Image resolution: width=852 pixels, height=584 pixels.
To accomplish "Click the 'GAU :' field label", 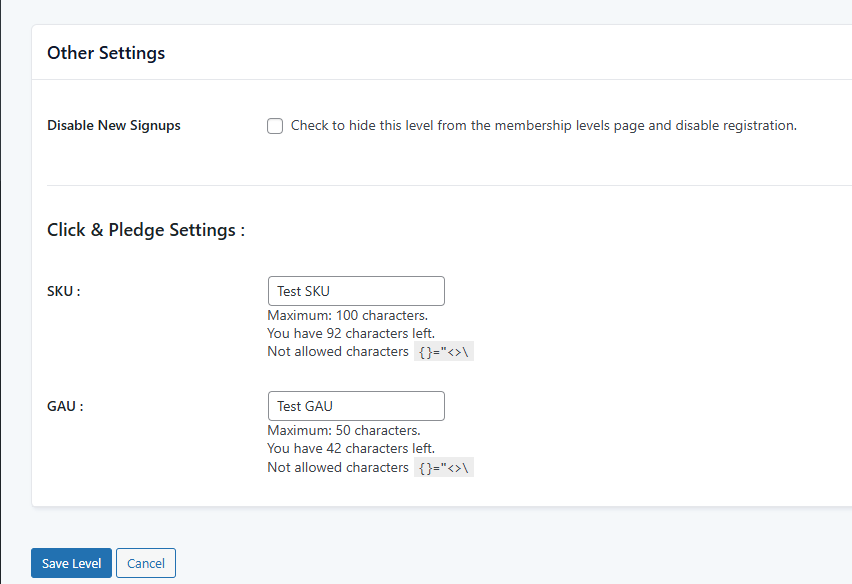I will (x=65, y=406).
